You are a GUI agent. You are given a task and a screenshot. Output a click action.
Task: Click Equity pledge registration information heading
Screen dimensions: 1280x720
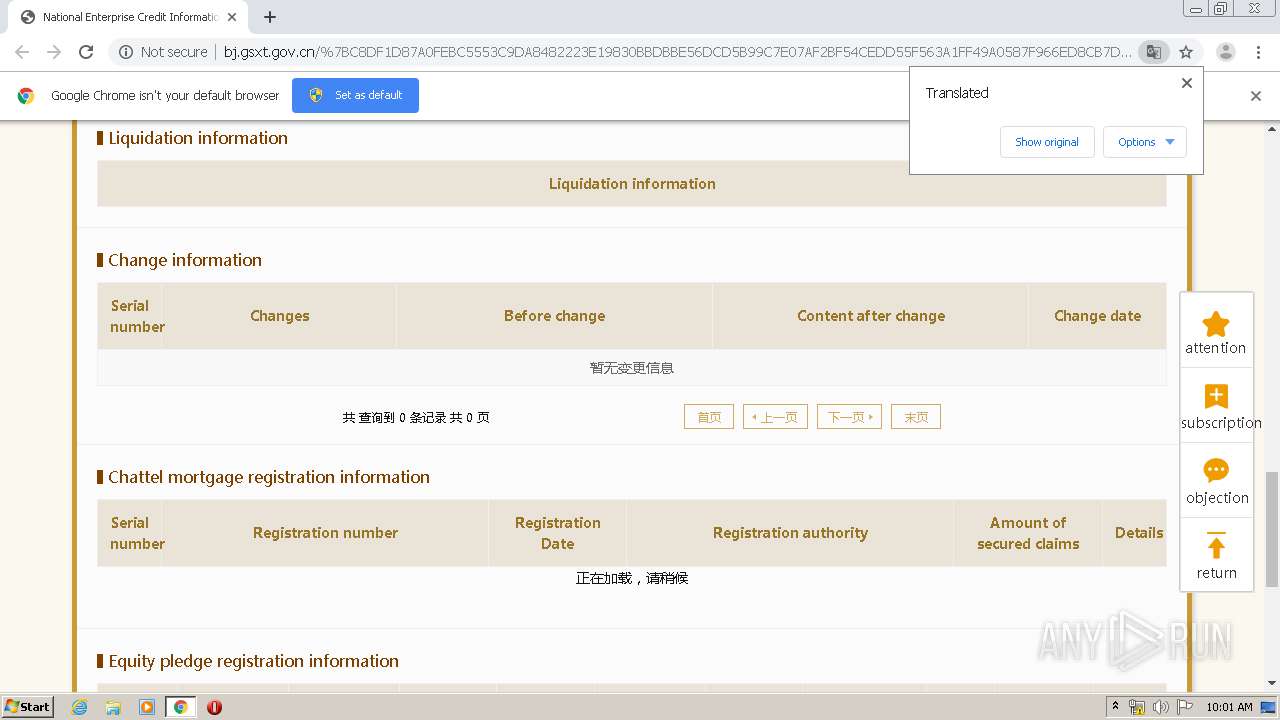[253, 661]
